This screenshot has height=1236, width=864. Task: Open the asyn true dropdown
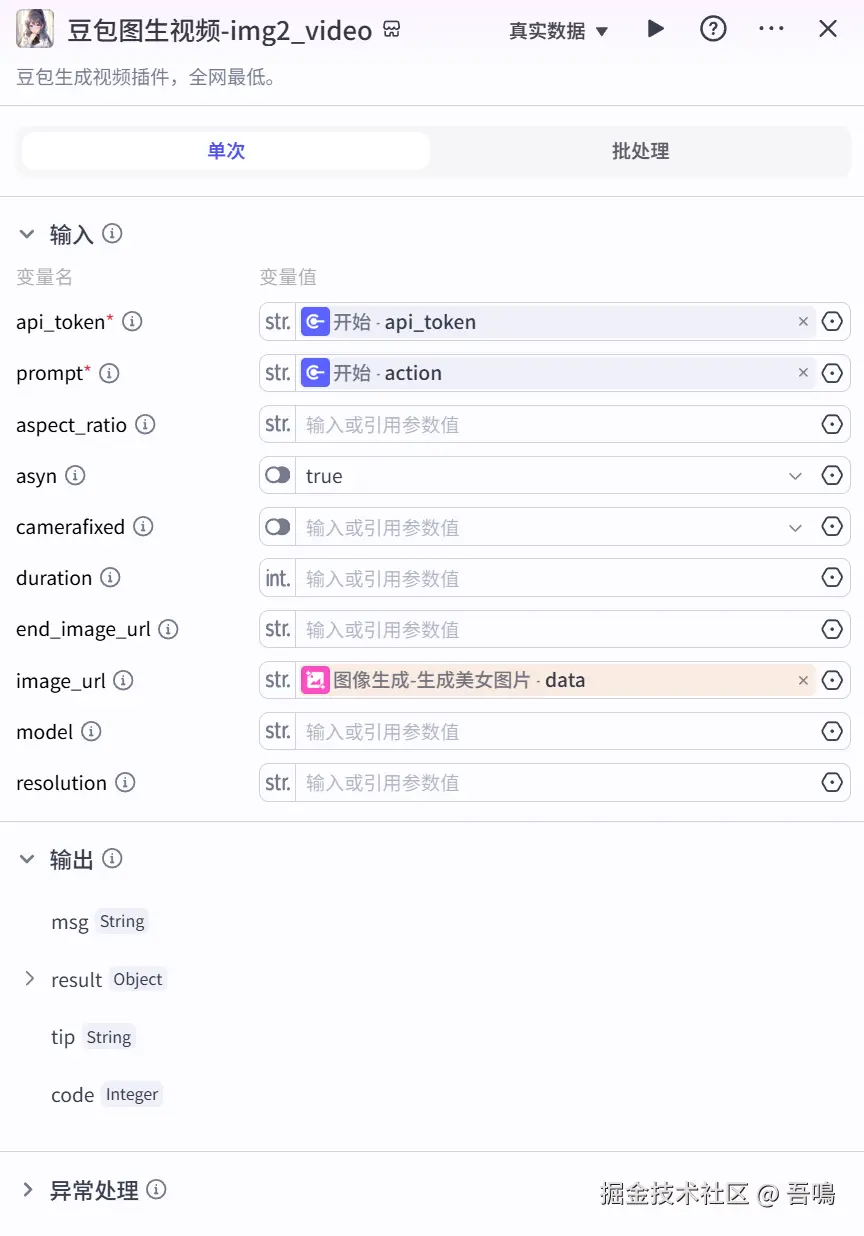[795, 476]
